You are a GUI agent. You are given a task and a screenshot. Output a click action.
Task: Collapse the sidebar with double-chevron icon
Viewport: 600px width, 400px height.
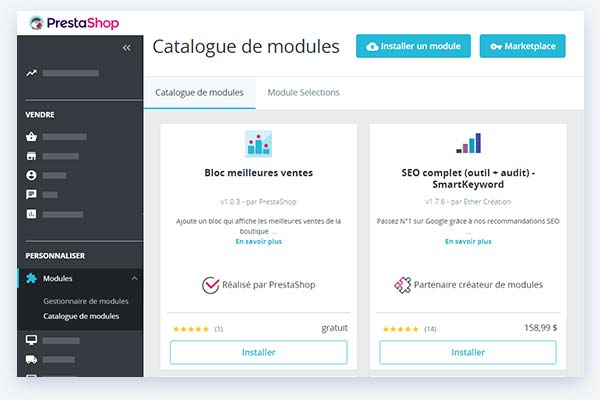[127, 48]
